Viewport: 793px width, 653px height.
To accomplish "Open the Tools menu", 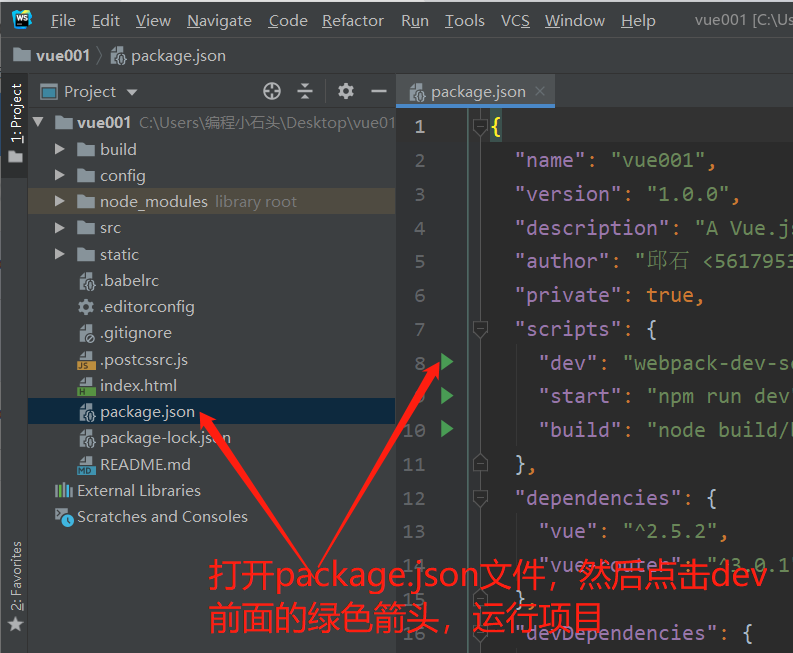I will pyautogui.click(x=465, y=21).
